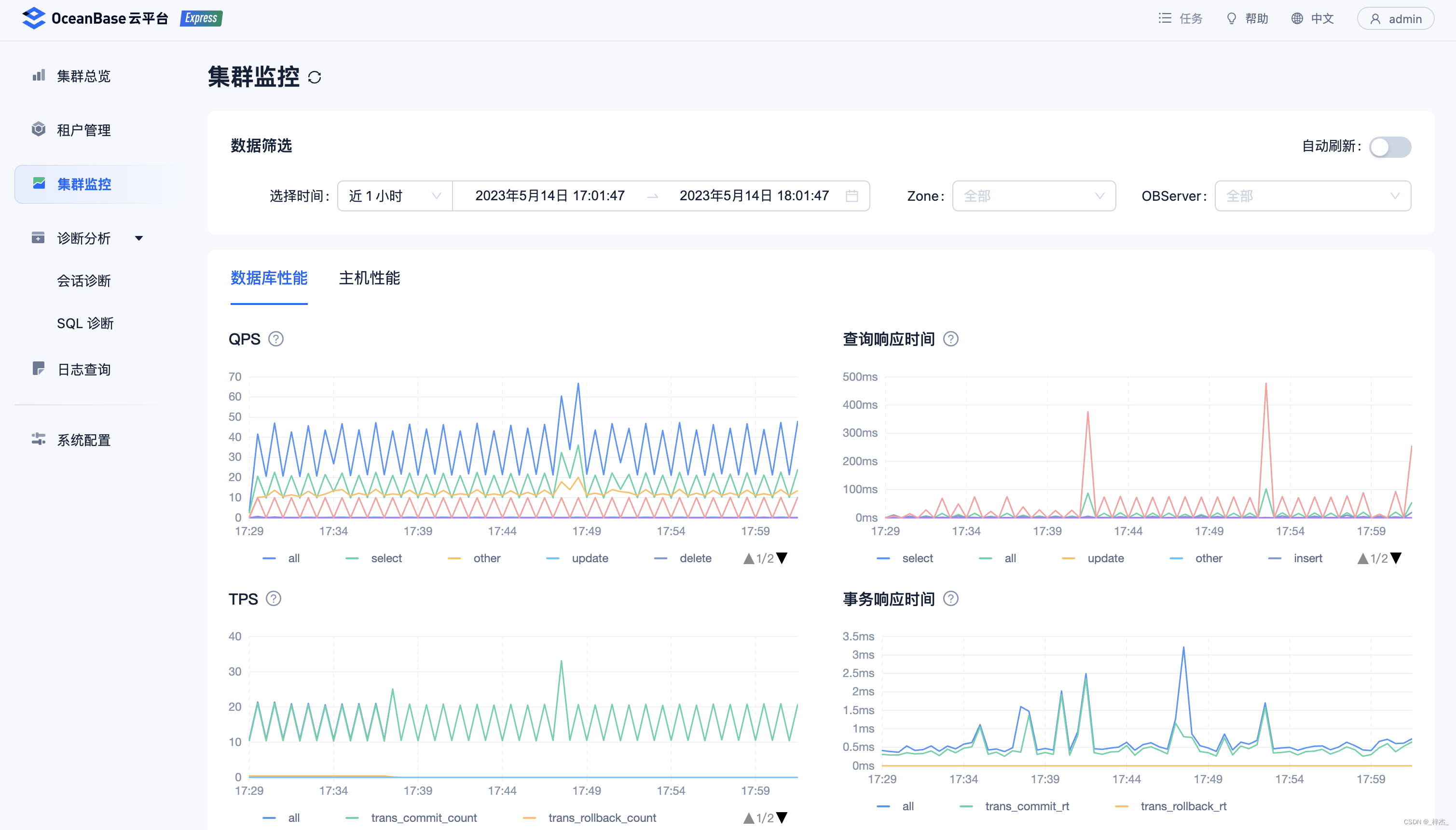
Task: Open the 近 1 小时 time range dropdown
Action: (x=395, y=196)
